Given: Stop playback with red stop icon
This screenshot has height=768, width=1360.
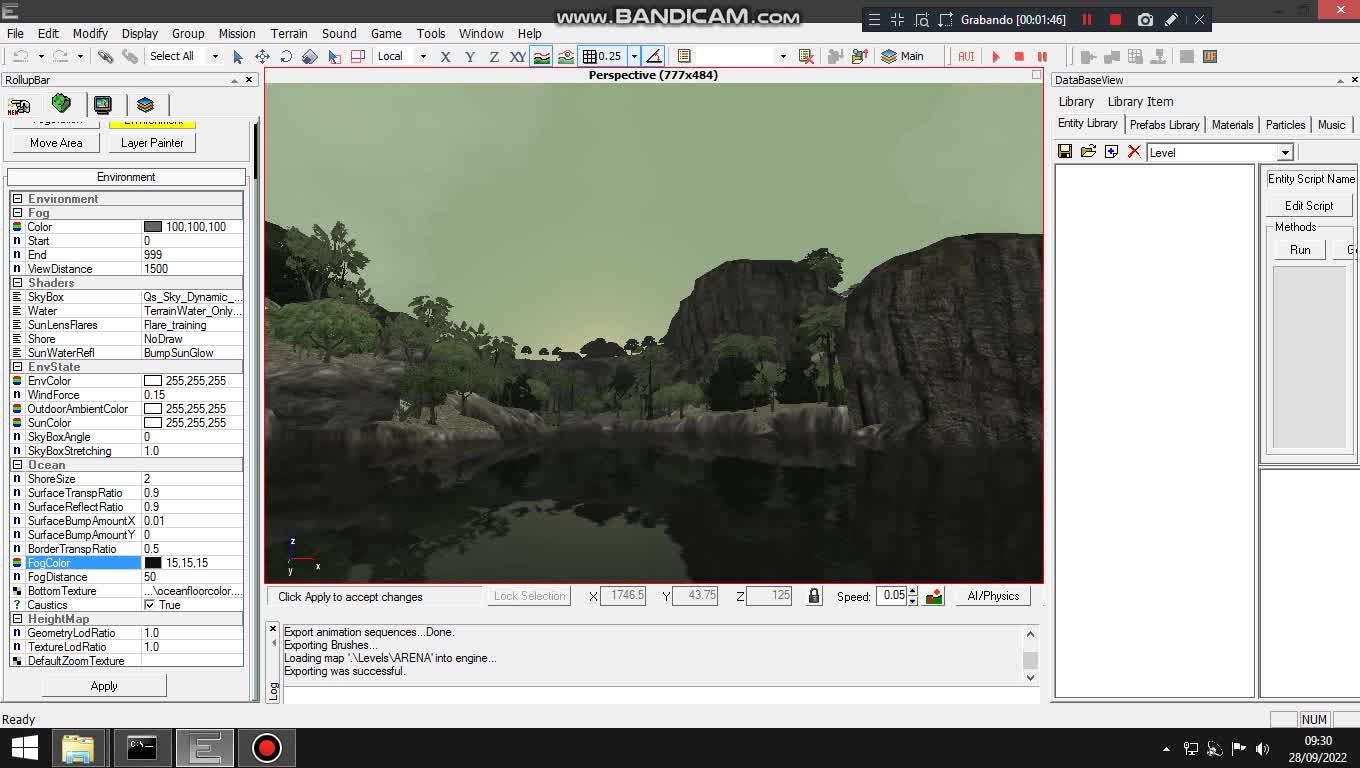Looking at the screenshot, I should pyautogui.click(x=1019, y=57).
